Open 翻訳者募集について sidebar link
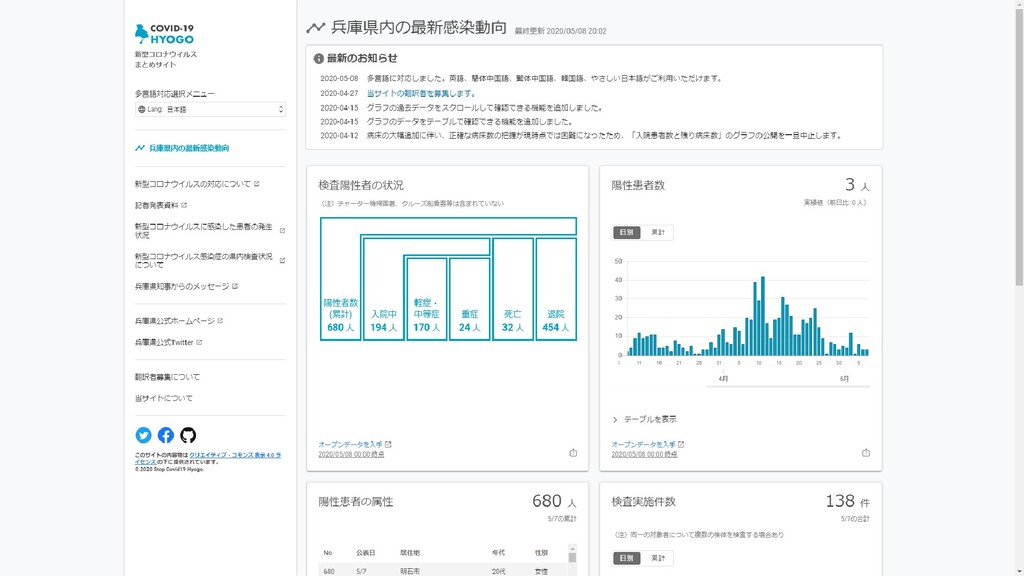Screen dimensions: 1024x576 click(x=167, y=377)
